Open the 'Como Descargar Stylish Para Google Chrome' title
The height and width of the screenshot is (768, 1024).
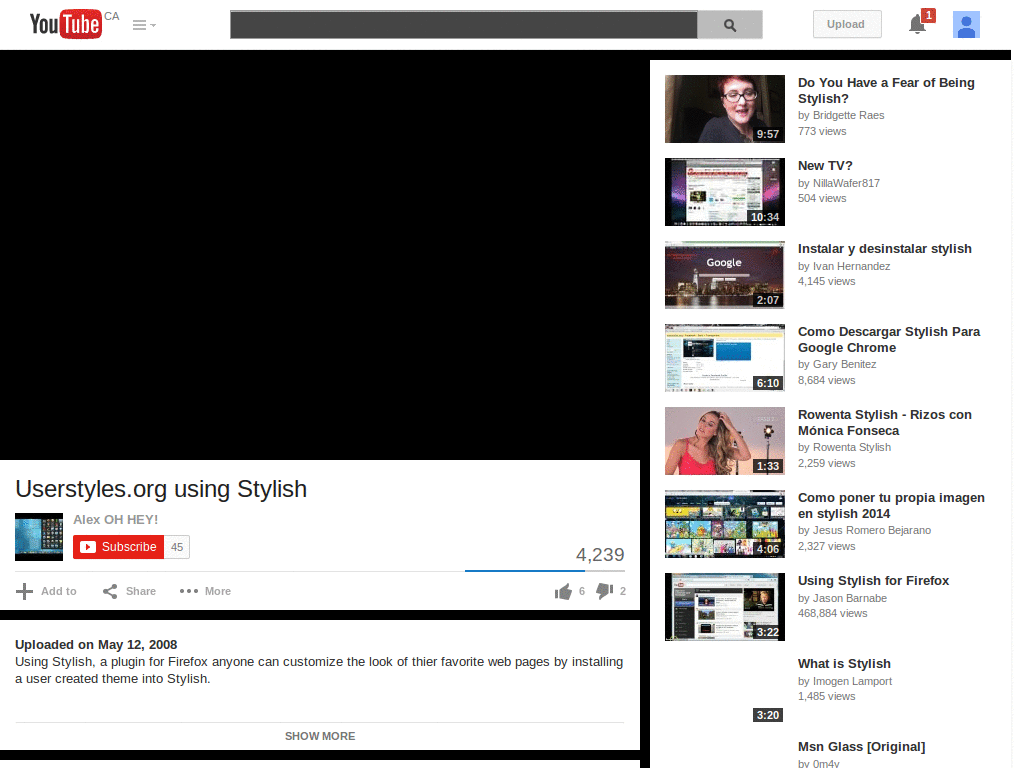coord(889,340)
